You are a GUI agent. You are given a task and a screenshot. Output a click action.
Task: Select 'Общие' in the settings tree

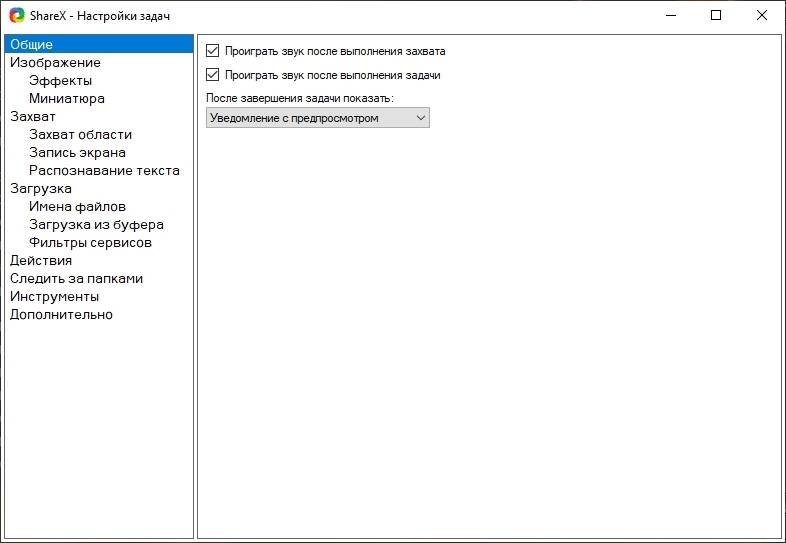click(x=32, y=44)
